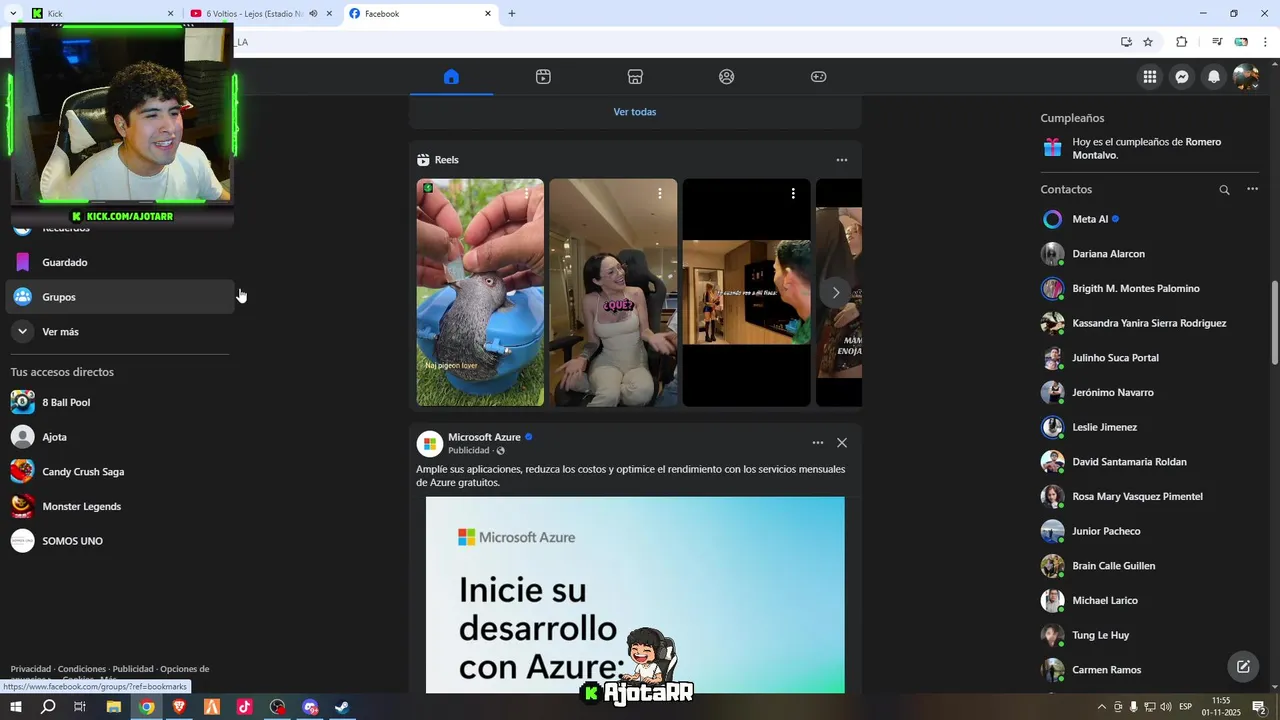Open the Reels section three-dot menu
This screenshot has width=1280, height=720.
842,160
